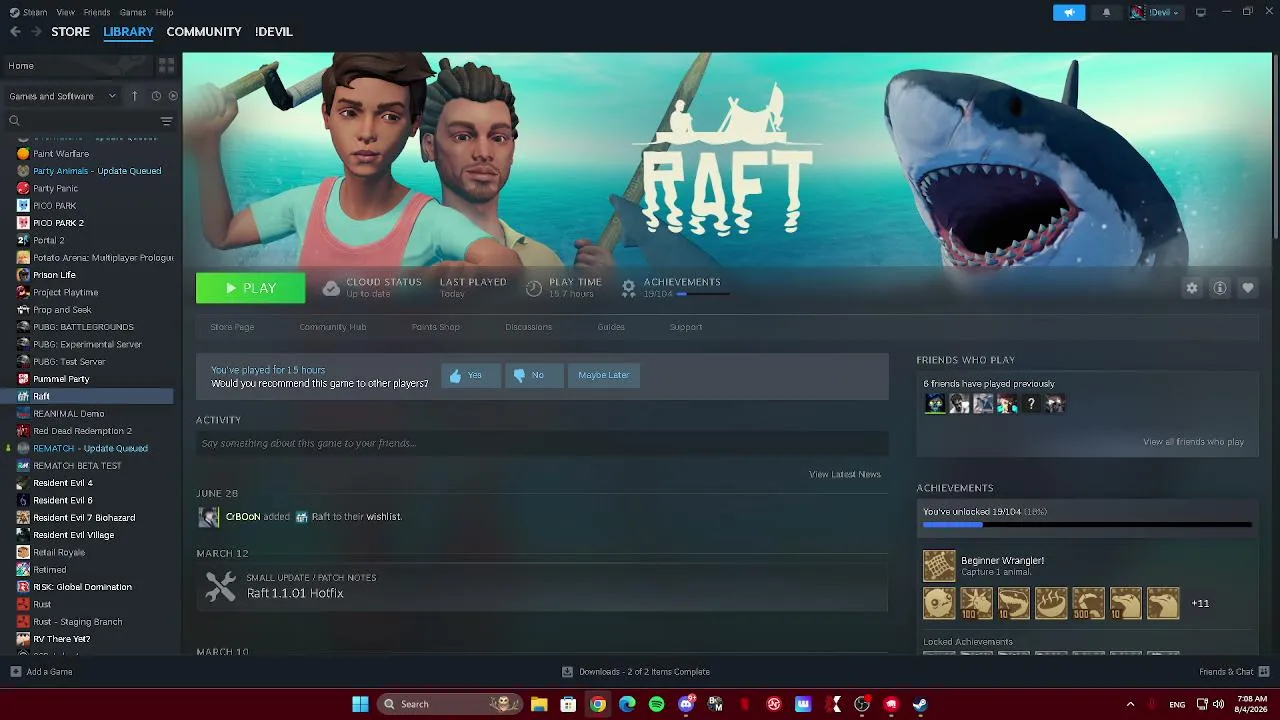
Task: Open the Help menu
Action: coord(165,12)
